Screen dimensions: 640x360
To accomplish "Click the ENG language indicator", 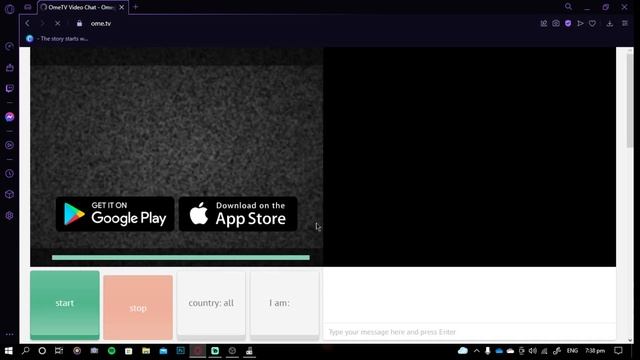I will 572,351.
